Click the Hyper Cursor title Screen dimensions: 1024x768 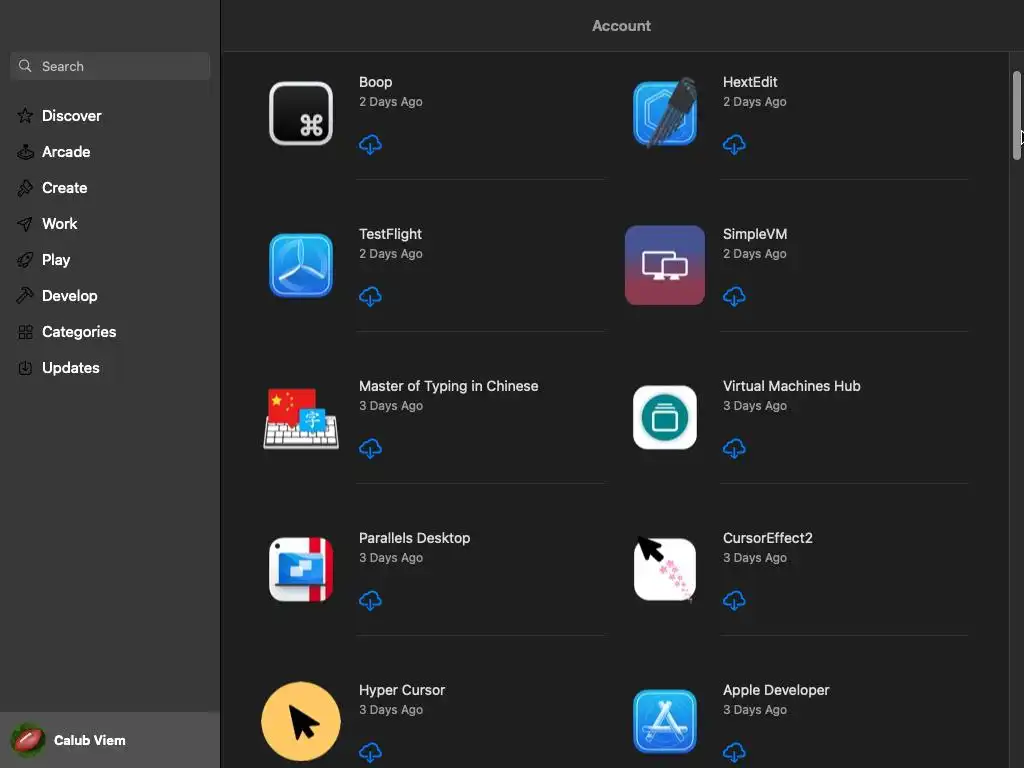402,690
